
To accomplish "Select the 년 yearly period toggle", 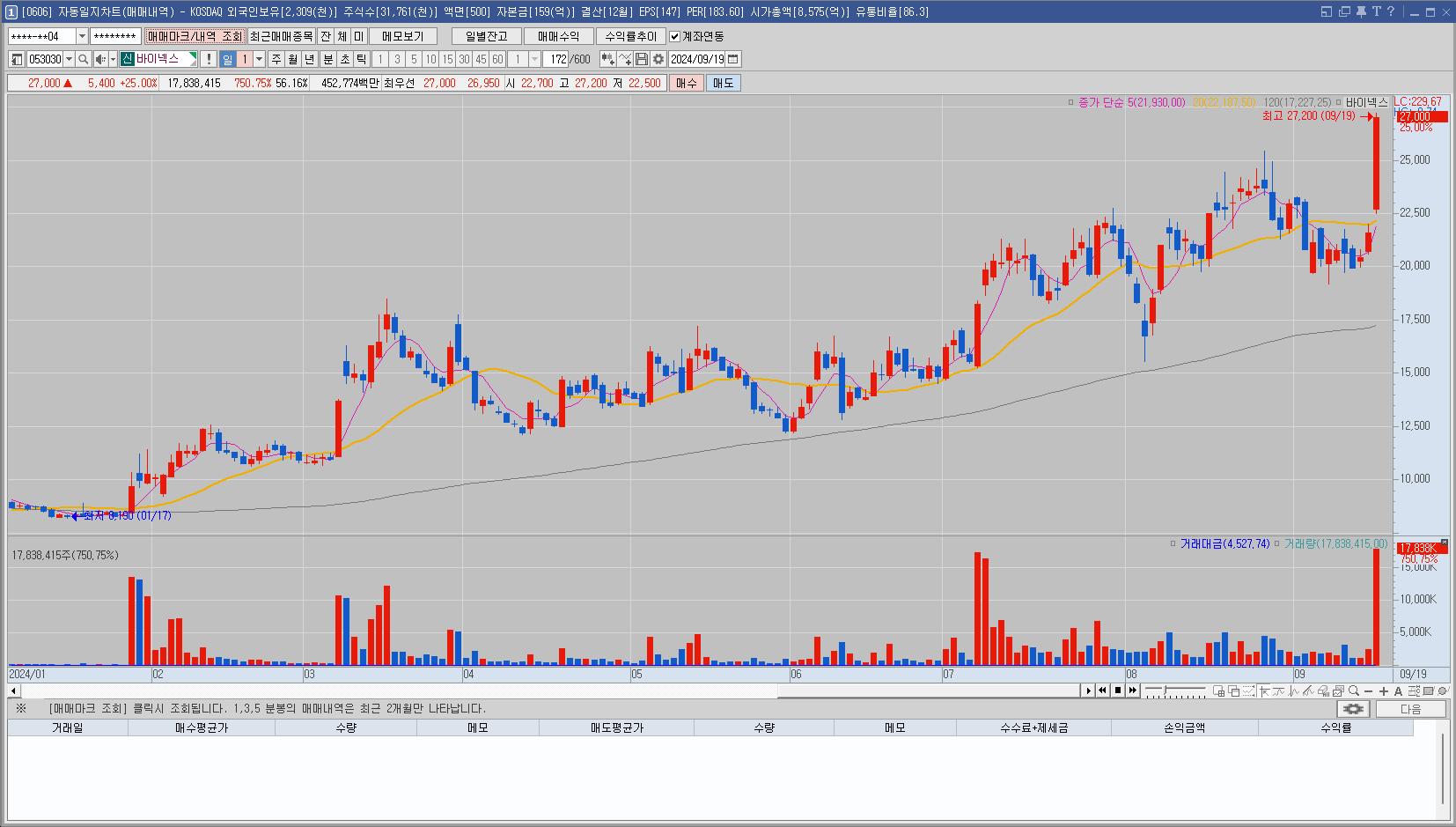I will [x=309, y=59].
